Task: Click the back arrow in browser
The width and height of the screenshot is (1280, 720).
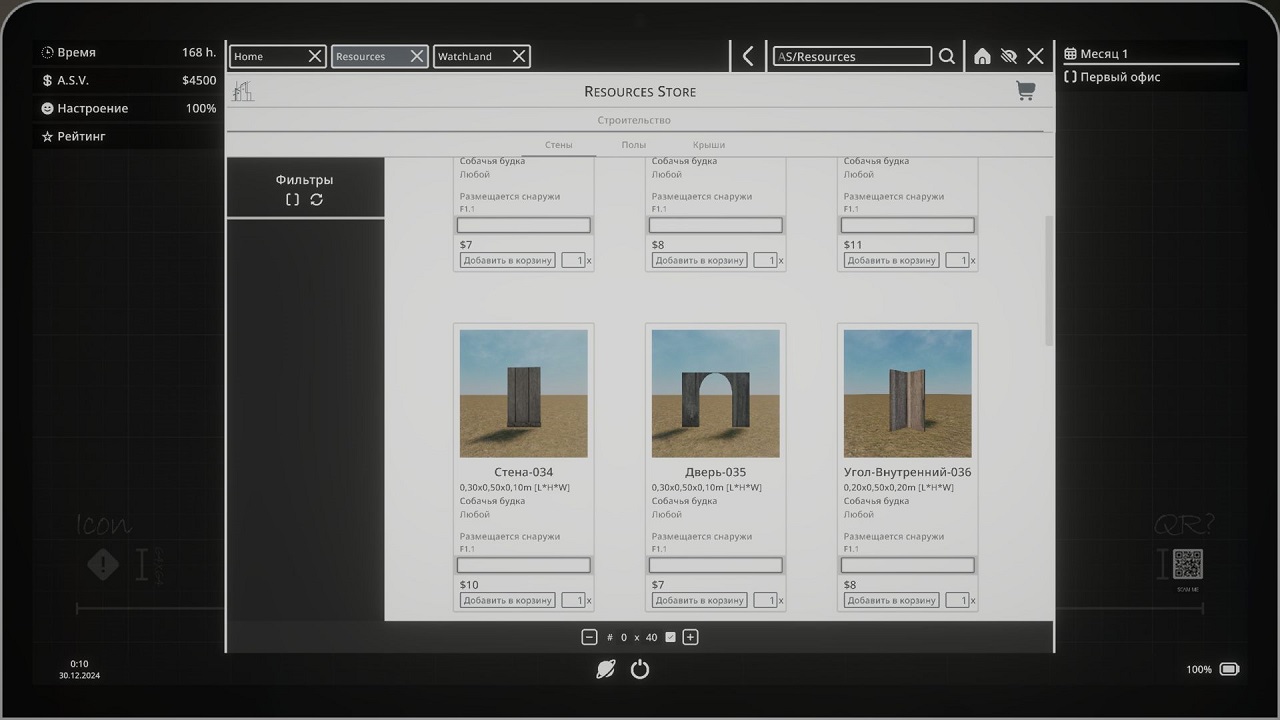Action: [748, 56]
